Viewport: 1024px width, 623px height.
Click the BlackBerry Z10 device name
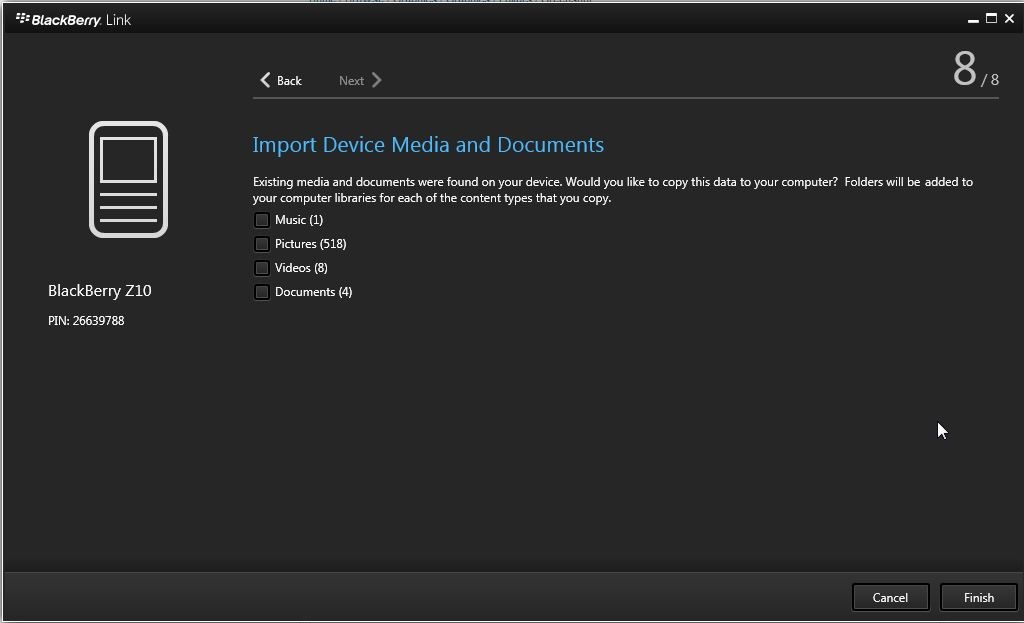click(100, 291)
